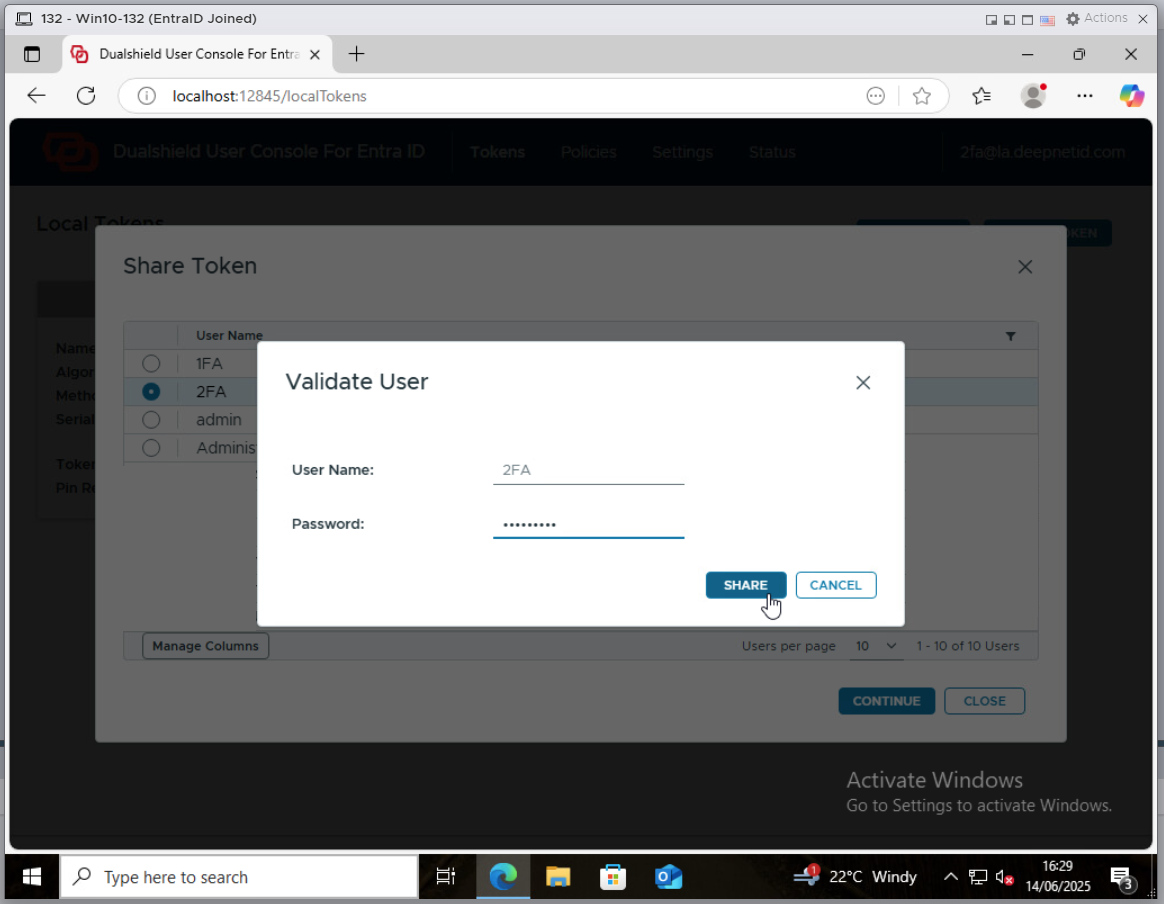Click CANCEL in the Validate User dialog
The image size is (1164, 904).
click(x=835, y=585)
